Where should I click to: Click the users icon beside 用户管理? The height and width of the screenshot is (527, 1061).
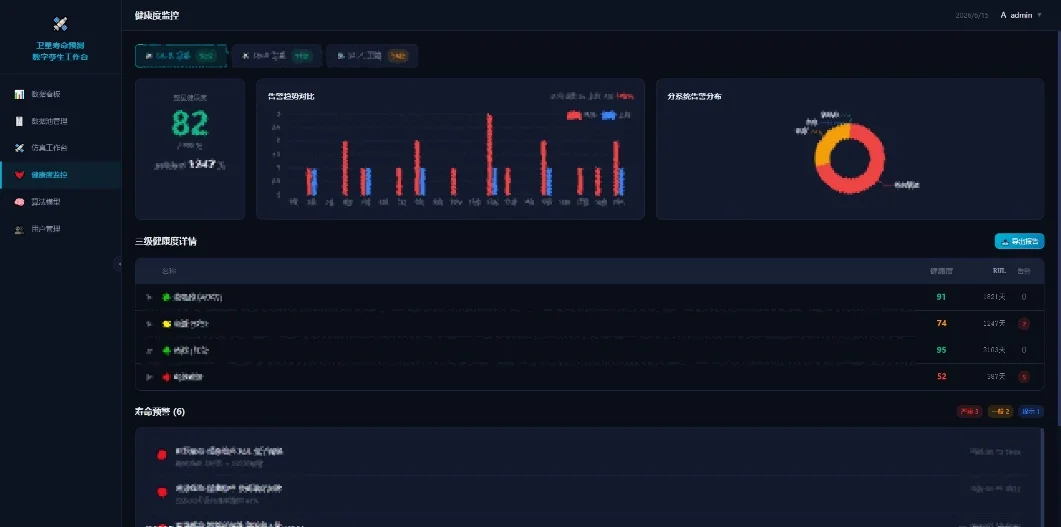20,229
